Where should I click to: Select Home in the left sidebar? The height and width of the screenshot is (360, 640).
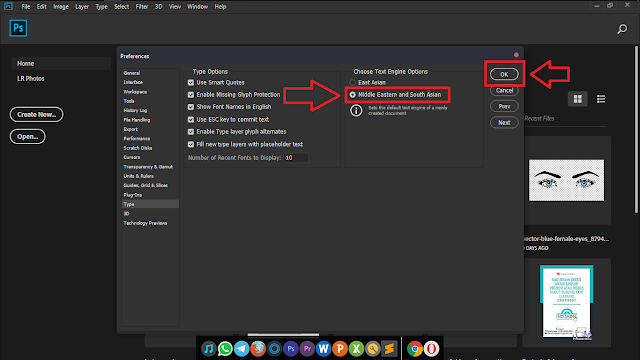(x=61, y=64)
